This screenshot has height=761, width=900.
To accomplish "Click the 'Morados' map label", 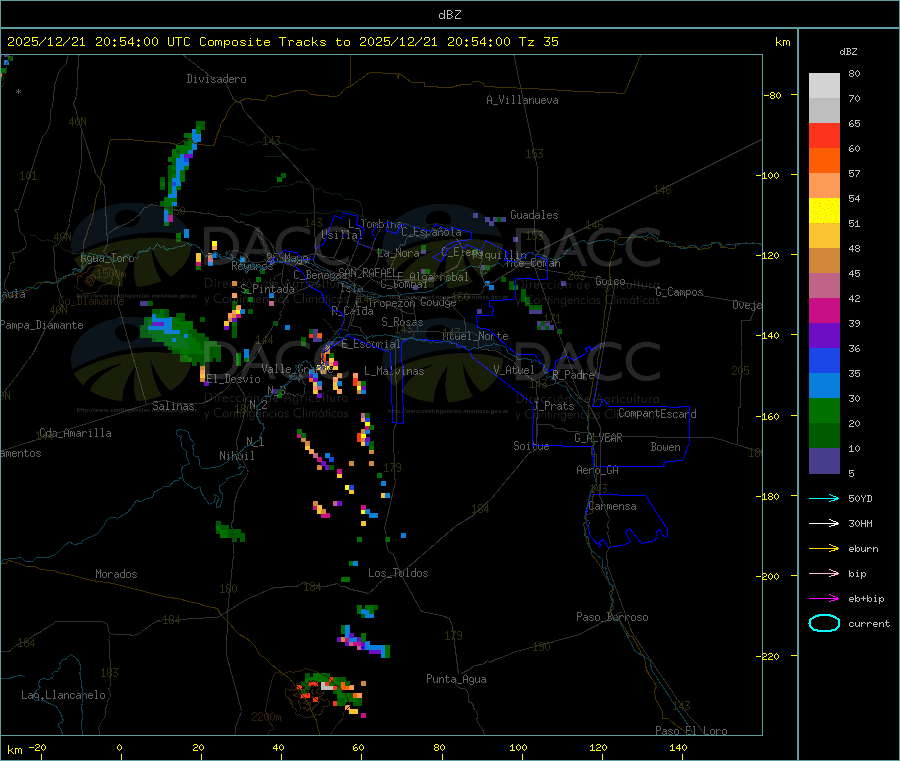I will click(x=116, y=574).
